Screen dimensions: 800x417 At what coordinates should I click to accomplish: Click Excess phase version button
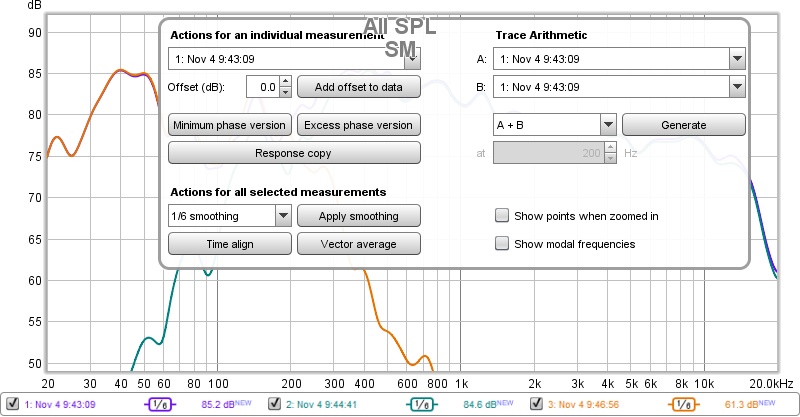click(x=359, y=125)
